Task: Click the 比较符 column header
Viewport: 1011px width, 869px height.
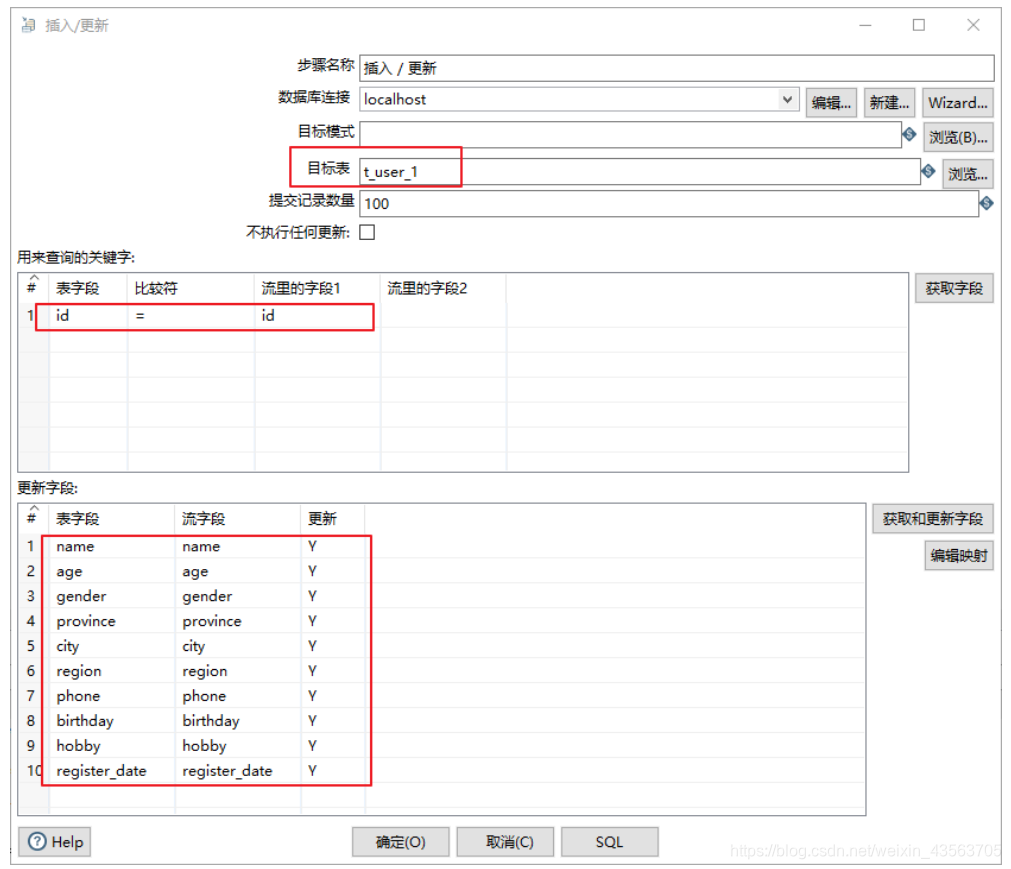Action: pyautogui.click(x=191, y=288)
